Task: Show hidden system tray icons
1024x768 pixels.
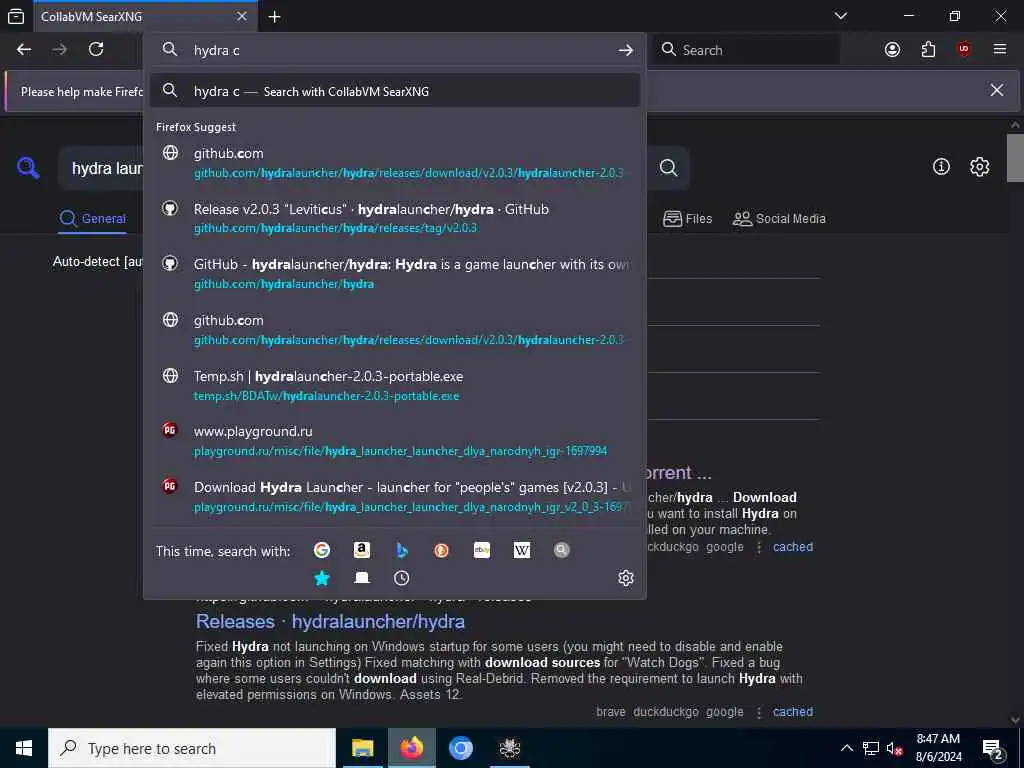Action: 846,748
